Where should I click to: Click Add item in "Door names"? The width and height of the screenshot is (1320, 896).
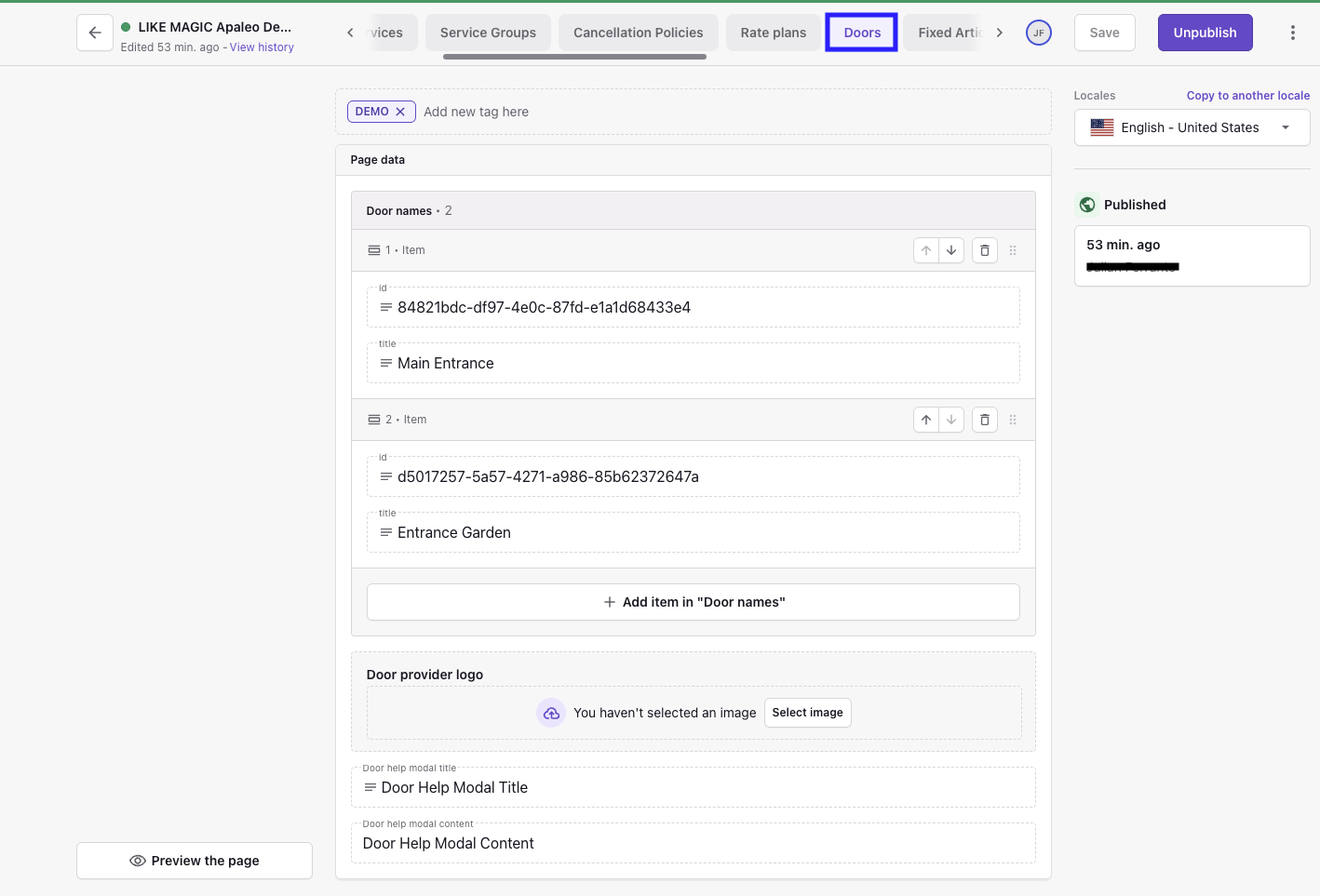coord(694,602)
